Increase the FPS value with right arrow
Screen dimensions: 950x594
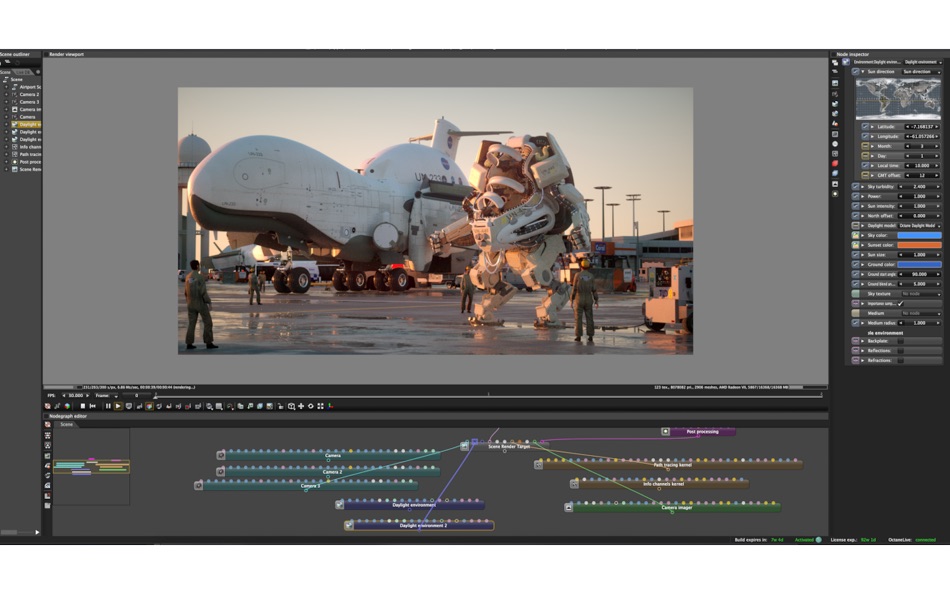click(x=87, y=396)
